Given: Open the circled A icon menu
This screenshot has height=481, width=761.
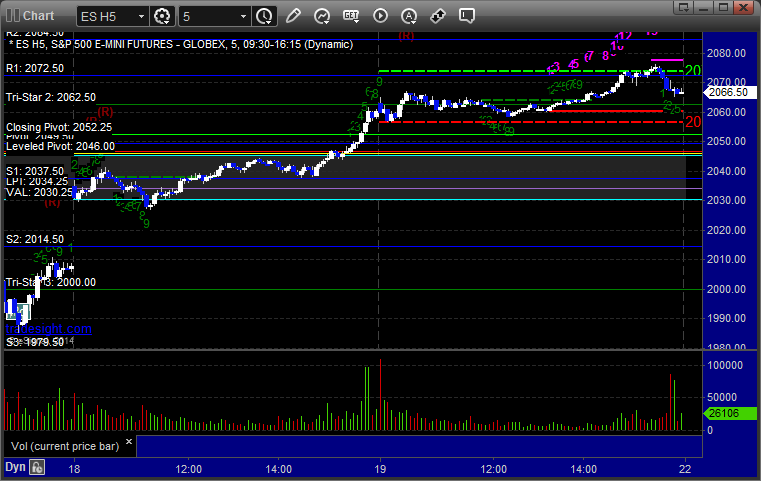Looking at the screenshot, I should [409, 16].
